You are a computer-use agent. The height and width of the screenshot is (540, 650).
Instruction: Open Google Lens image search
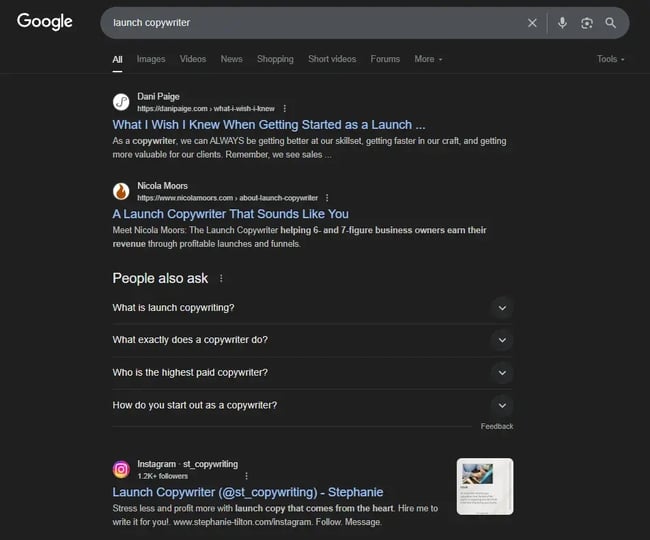point(587,23)
